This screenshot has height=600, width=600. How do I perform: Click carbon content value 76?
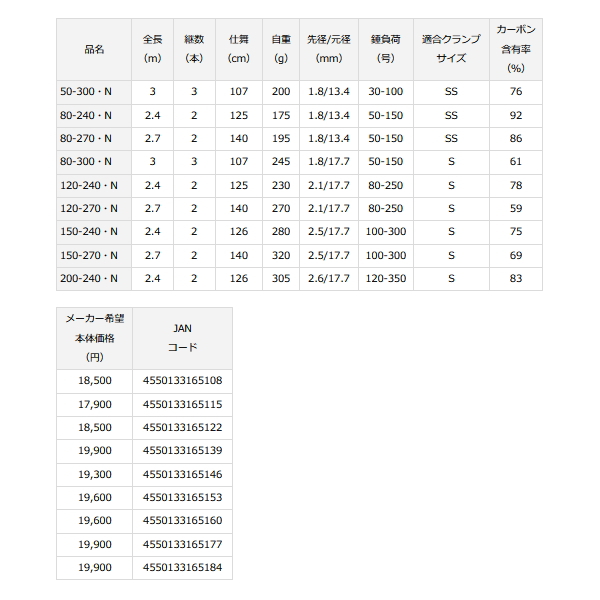[516, 92]
